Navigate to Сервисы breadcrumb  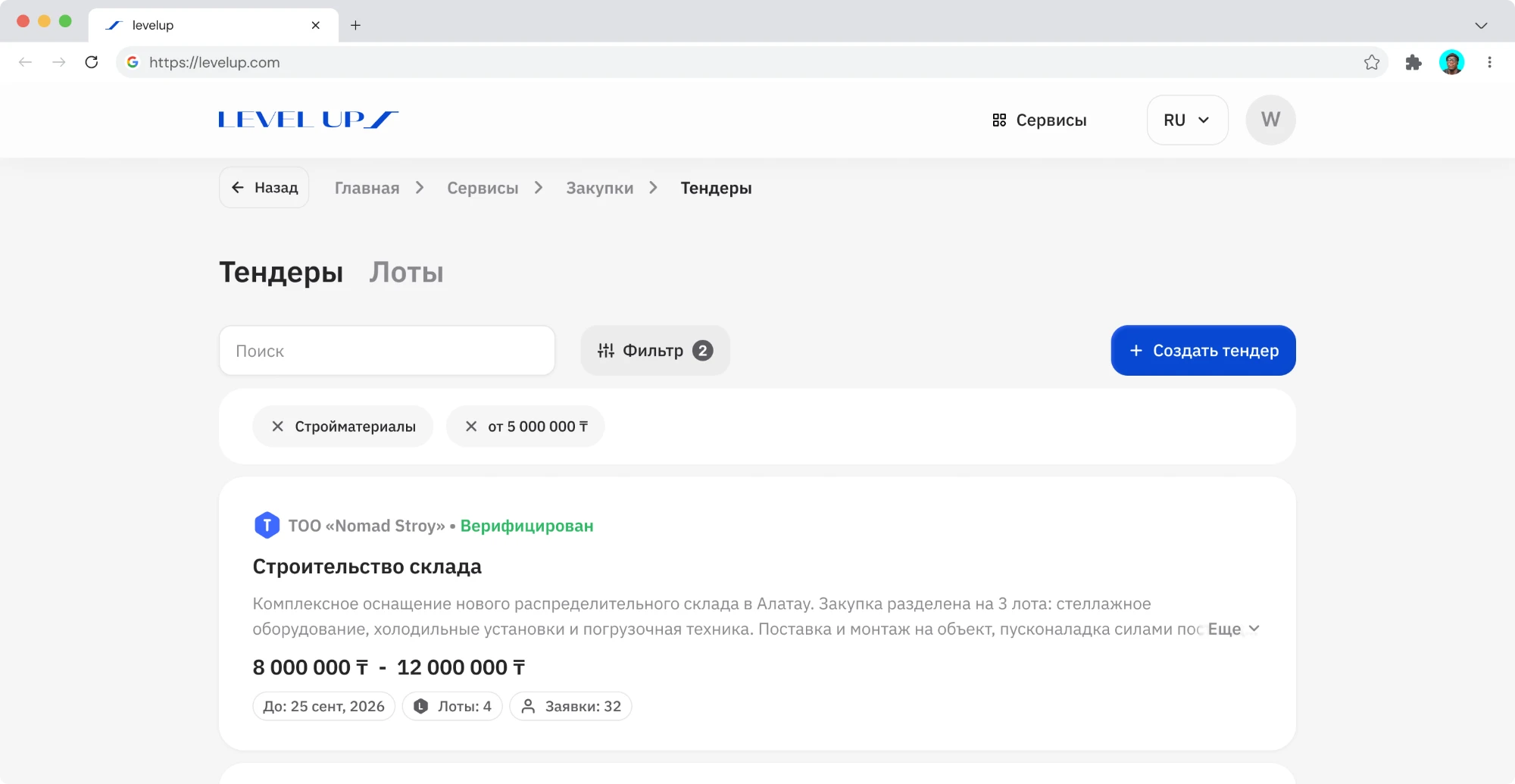[x=483, y=188]
